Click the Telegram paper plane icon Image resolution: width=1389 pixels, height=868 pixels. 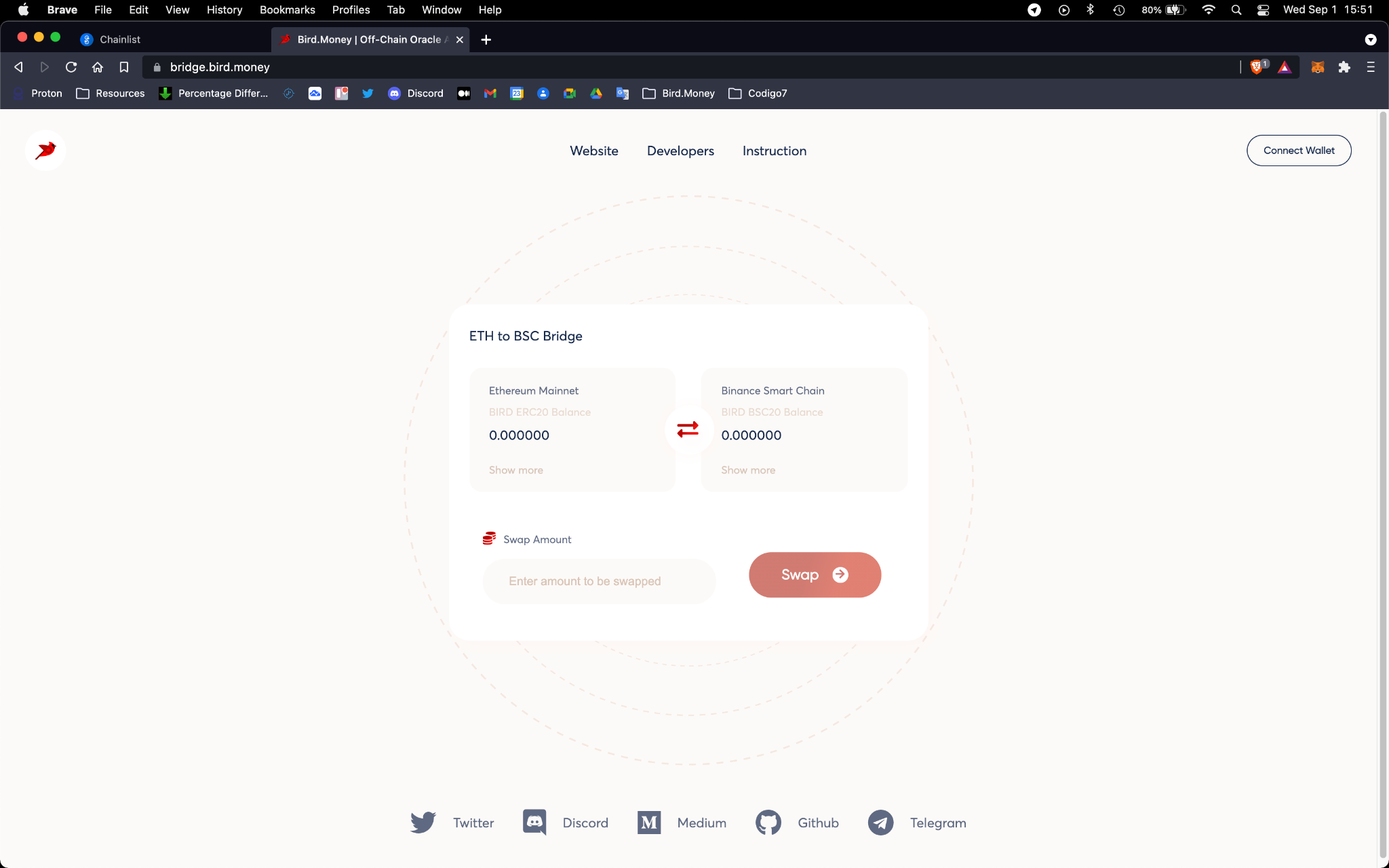click(880, 823)
